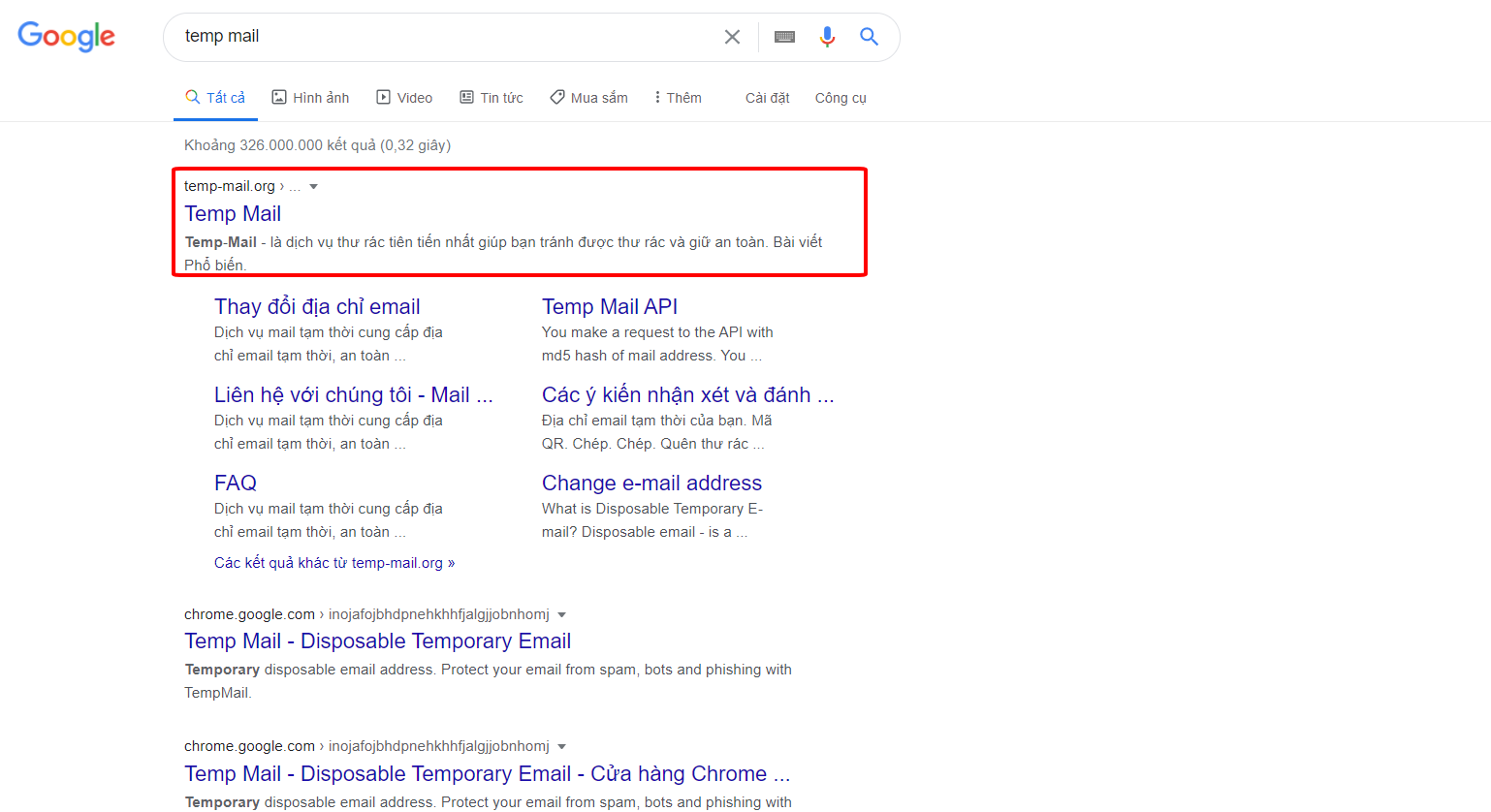This screenshot has height=812, width=1491.
Task: Open the "Temp Mail - Disposable Temporary Email - Cửa hàng Chrome ..." result
Action: coord(488,774)
